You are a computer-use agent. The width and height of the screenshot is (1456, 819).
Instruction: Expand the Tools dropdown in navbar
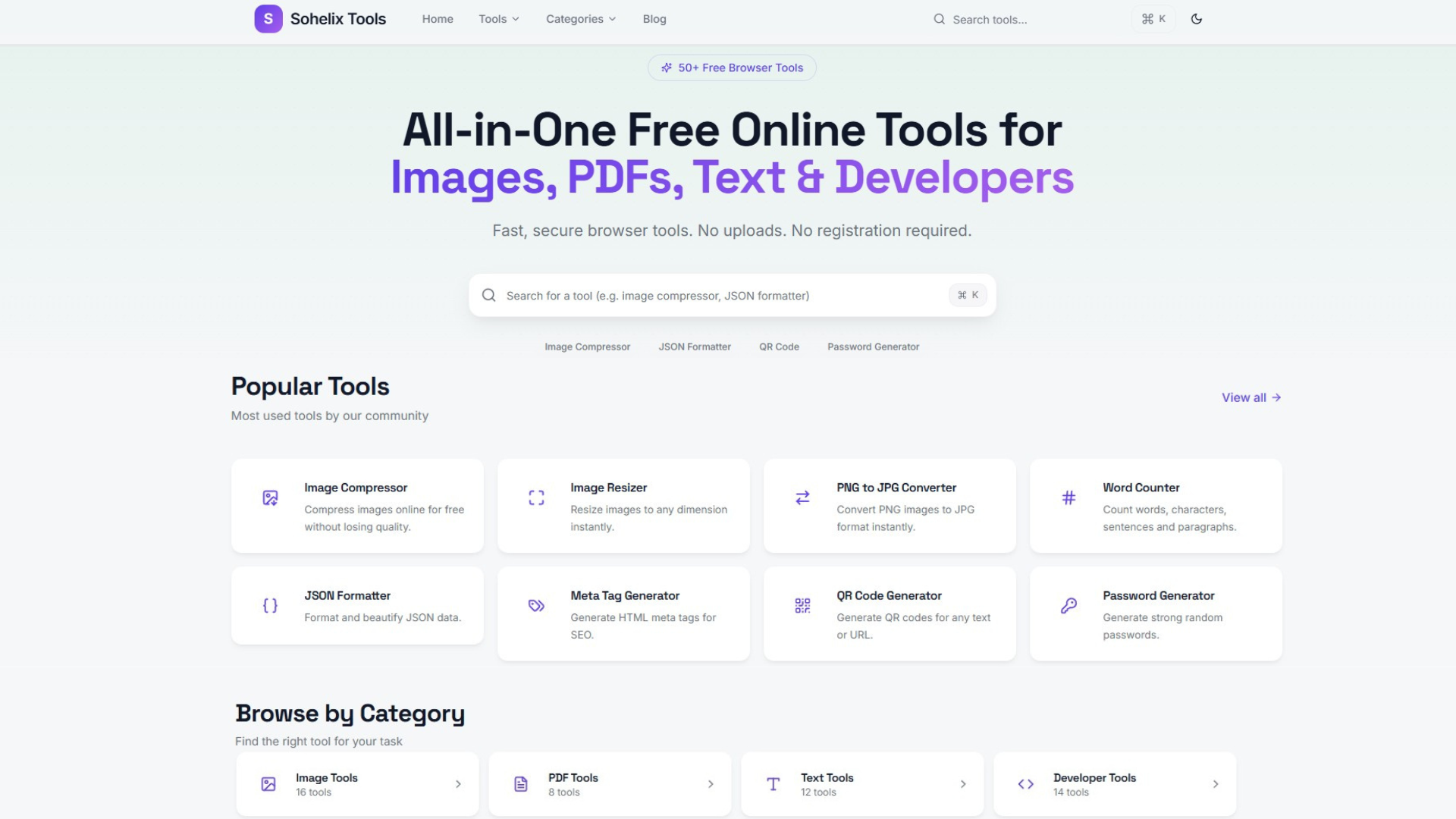(x=498, y=19)
